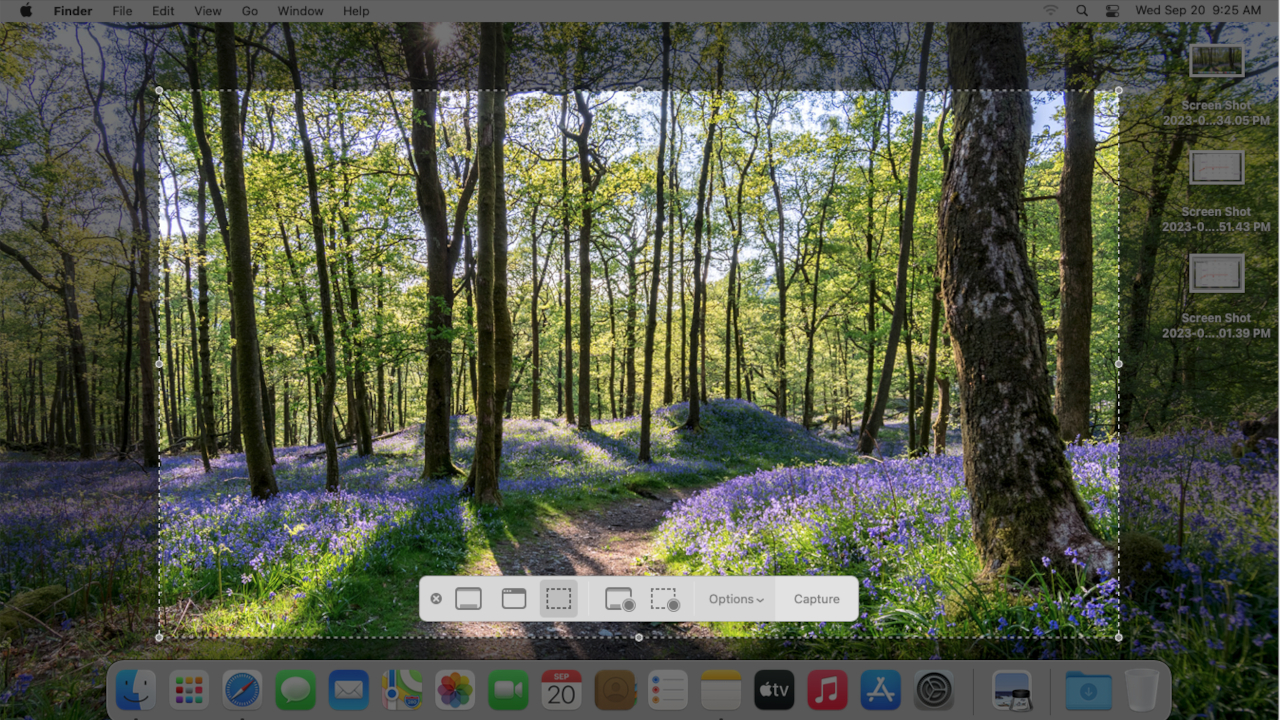Open Mail from the Dock
The image size is (1280, 720).
(349, 690)
